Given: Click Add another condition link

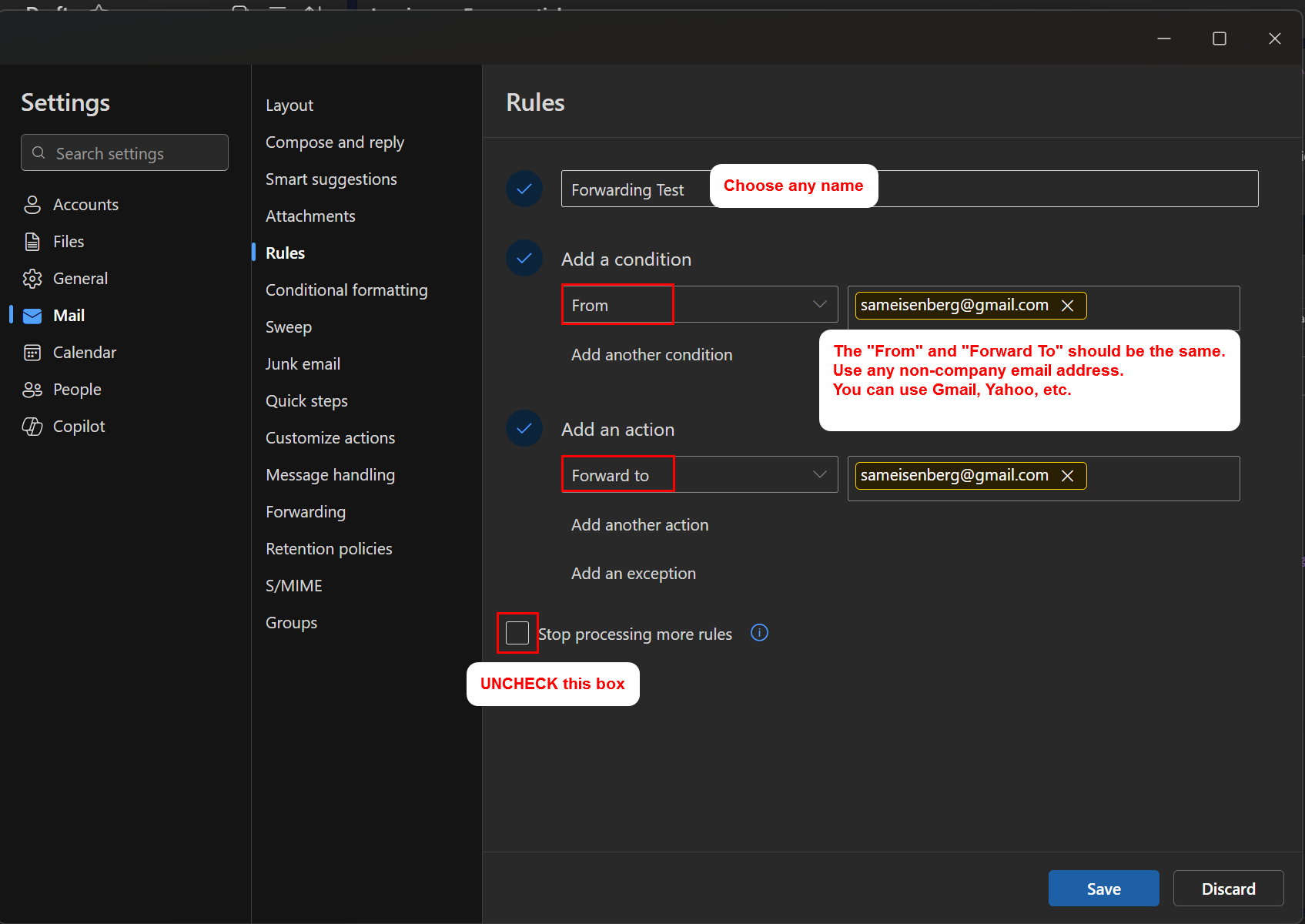Looking at the screenshot, I should [x=651, y=355].
